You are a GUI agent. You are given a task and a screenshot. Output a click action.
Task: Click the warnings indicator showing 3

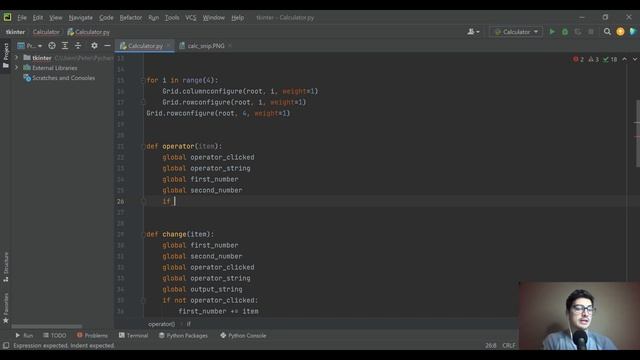(x=593, y=60)
